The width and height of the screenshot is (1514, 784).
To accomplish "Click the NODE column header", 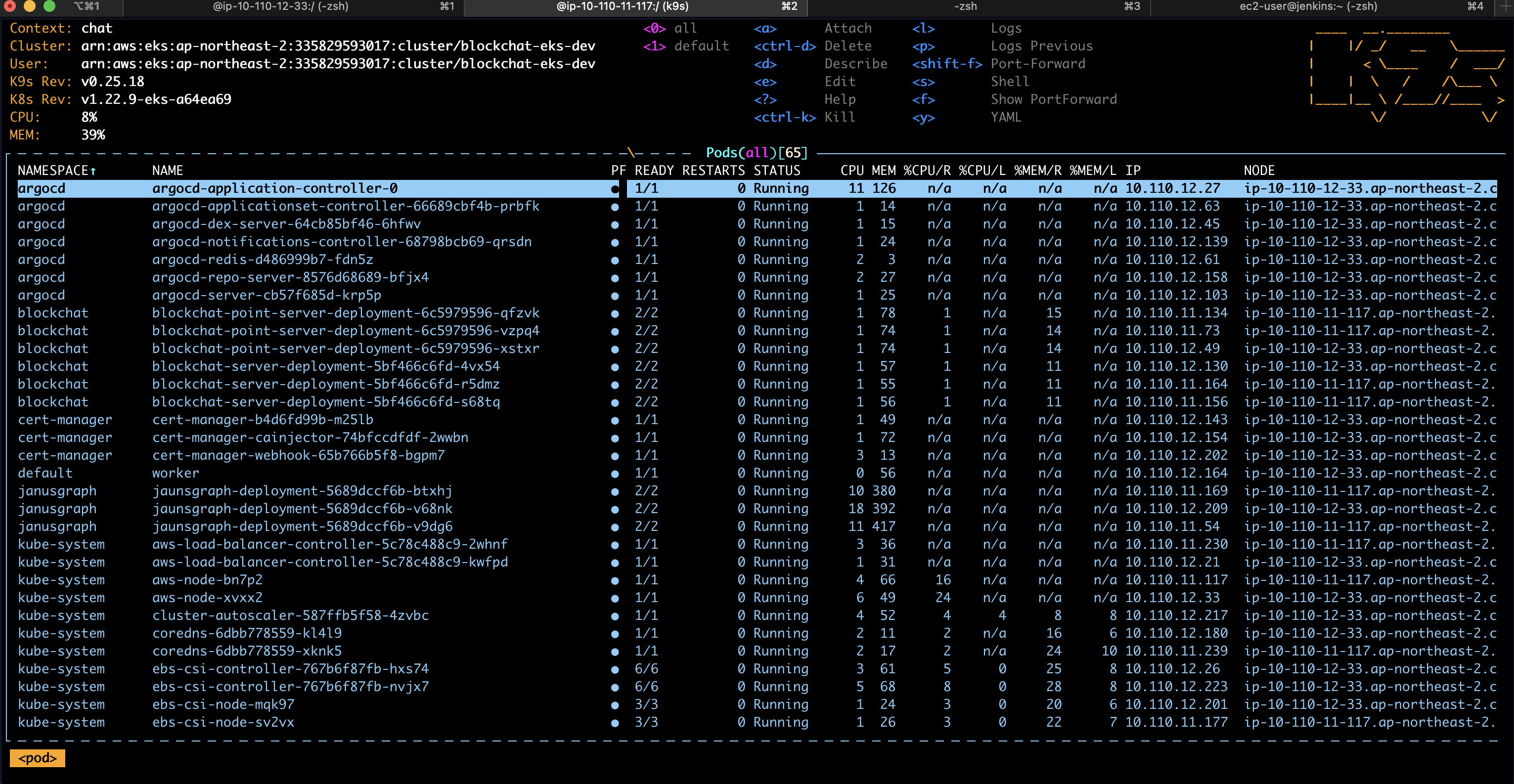I will point(1258,171).
